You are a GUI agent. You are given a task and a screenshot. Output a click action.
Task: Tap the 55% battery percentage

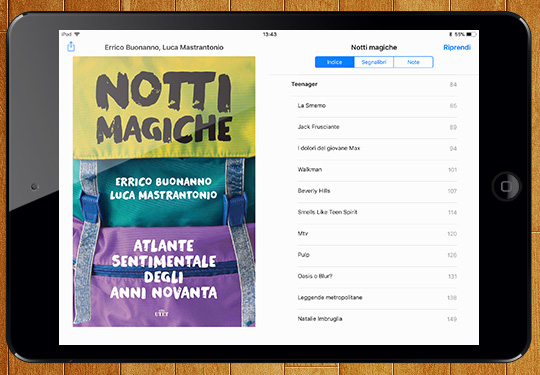tap(459, 34)
